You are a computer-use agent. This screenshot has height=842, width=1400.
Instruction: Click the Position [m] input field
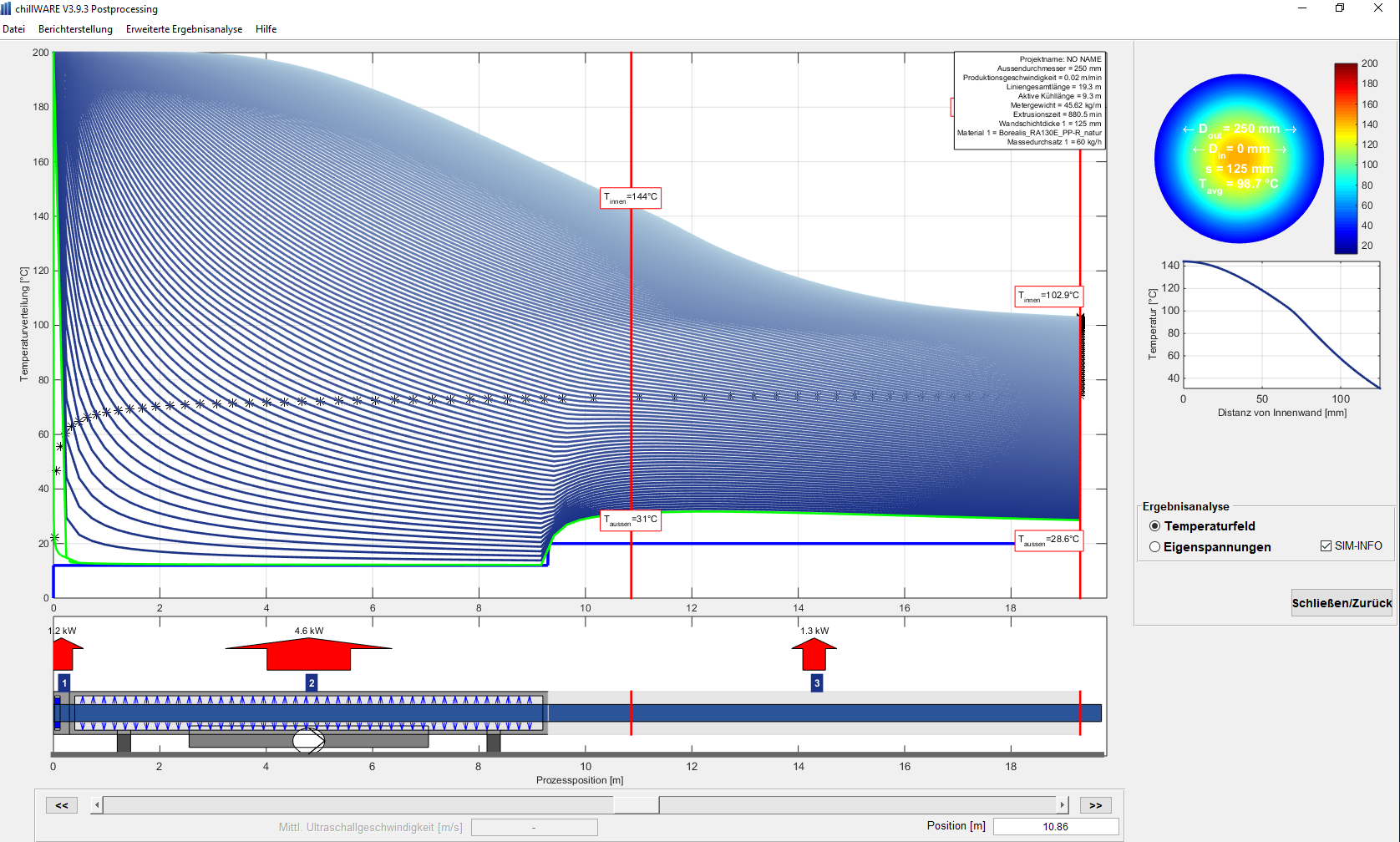click(1055, 827)
